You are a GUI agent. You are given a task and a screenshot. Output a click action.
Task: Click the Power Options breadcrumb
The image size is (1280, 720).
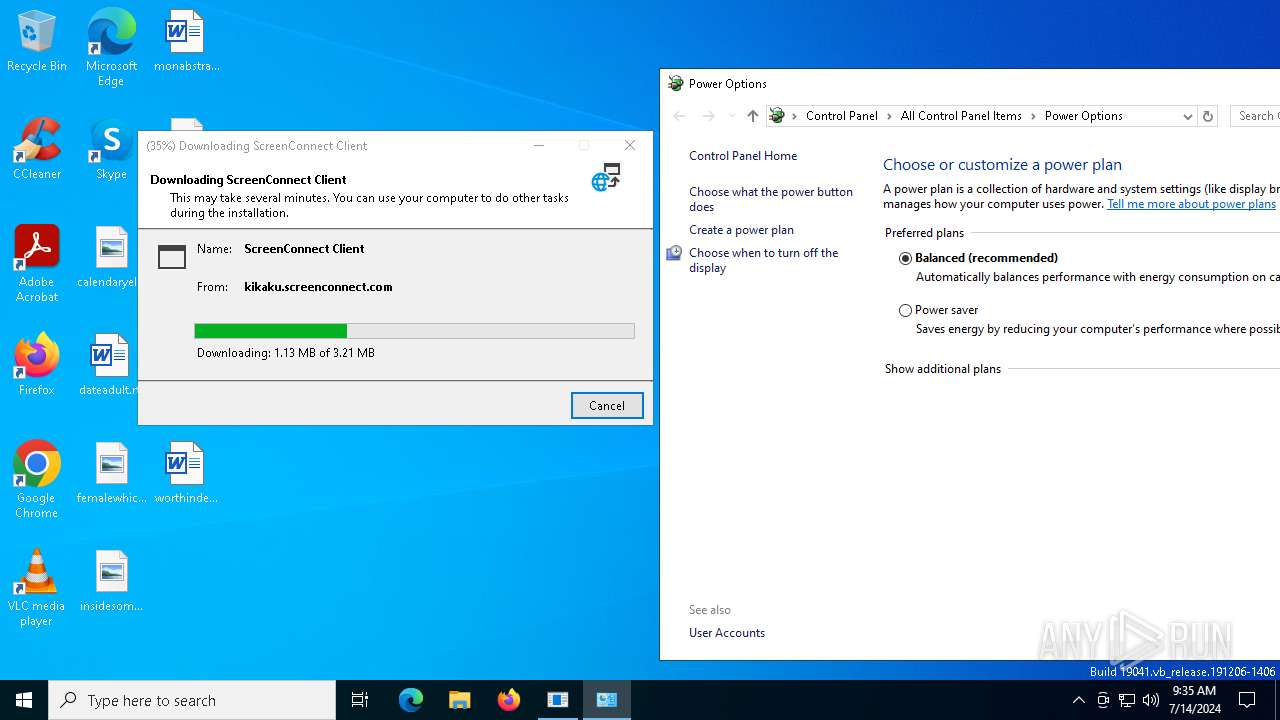pos(1084,116)
